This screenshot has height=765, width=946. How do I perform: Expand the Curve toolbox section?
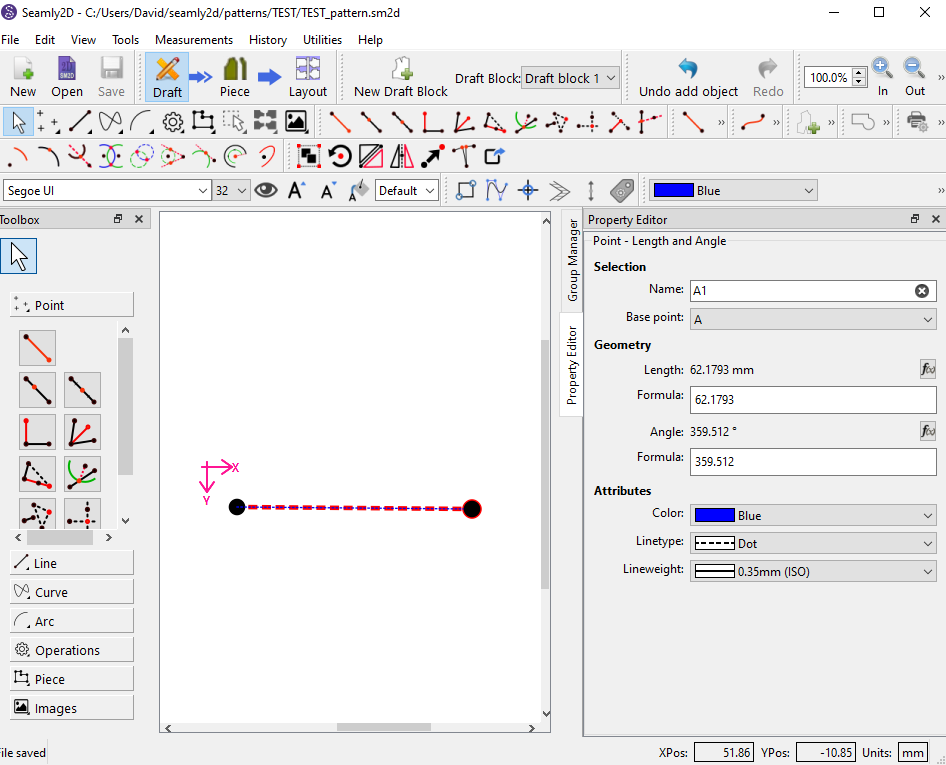tap(71, 592)
